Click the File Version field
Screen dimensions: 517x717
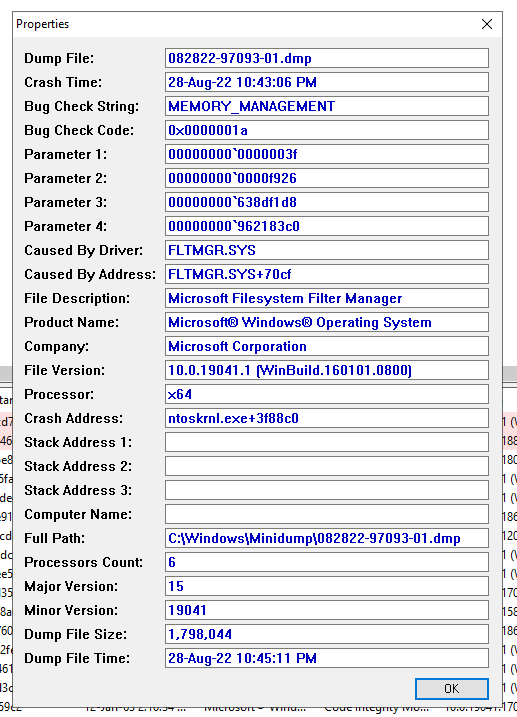[327, 370]
